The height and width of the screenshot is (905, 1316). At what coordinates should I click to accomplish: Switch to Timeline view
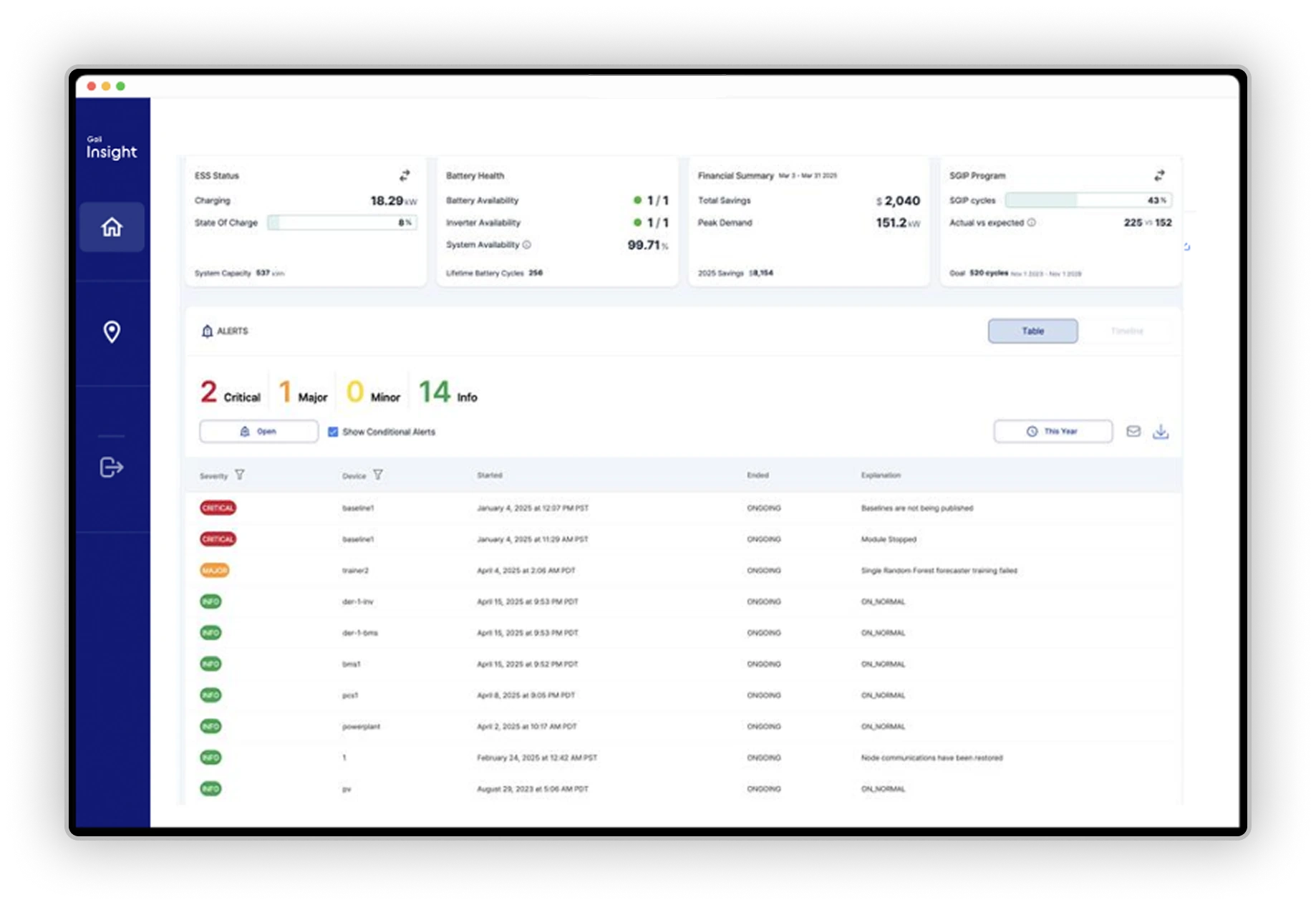1127,331
